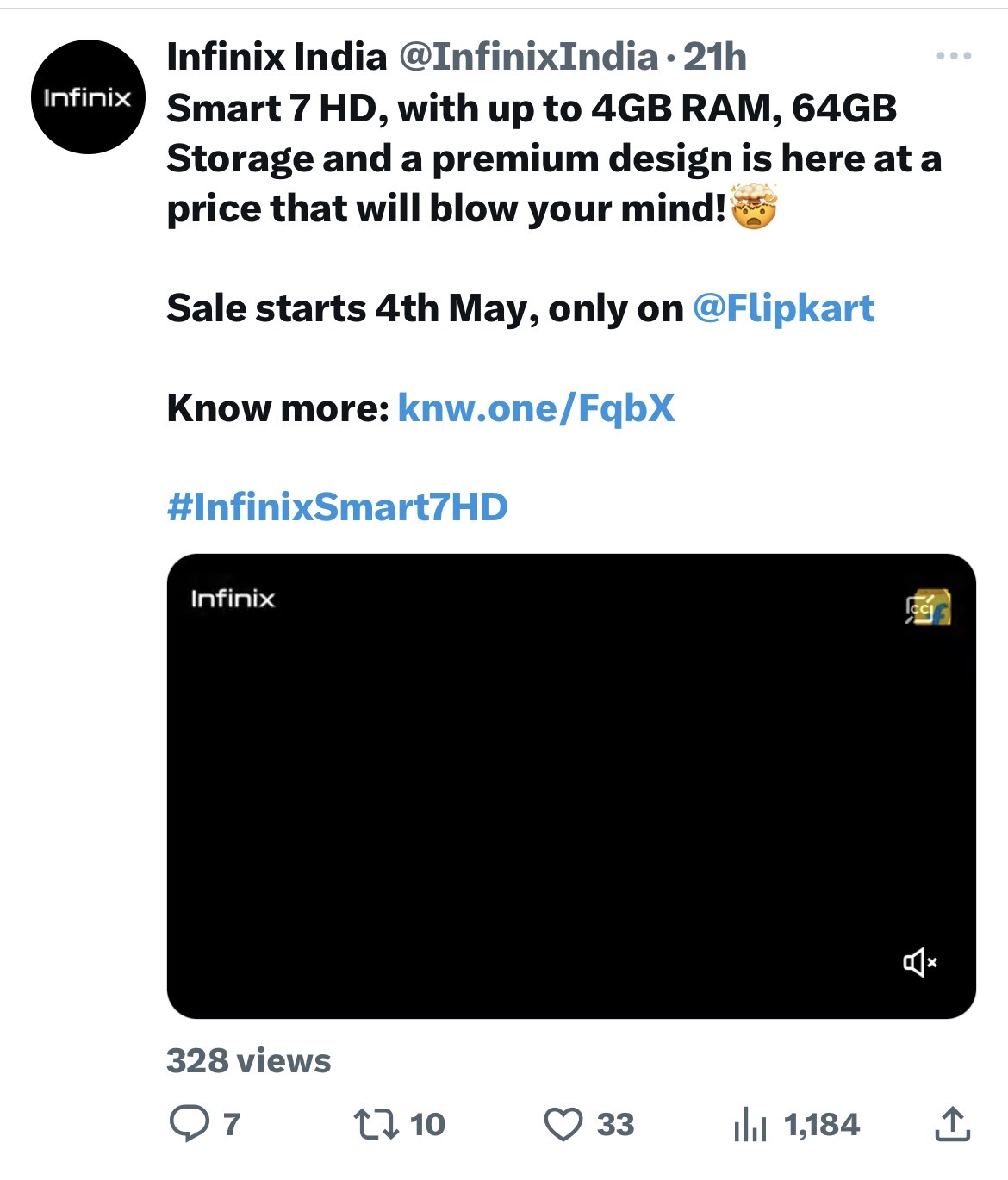The image size is (1008, 1180).
Task: Reply to the tweet via the comment icon
Action: coord(190,1124)
